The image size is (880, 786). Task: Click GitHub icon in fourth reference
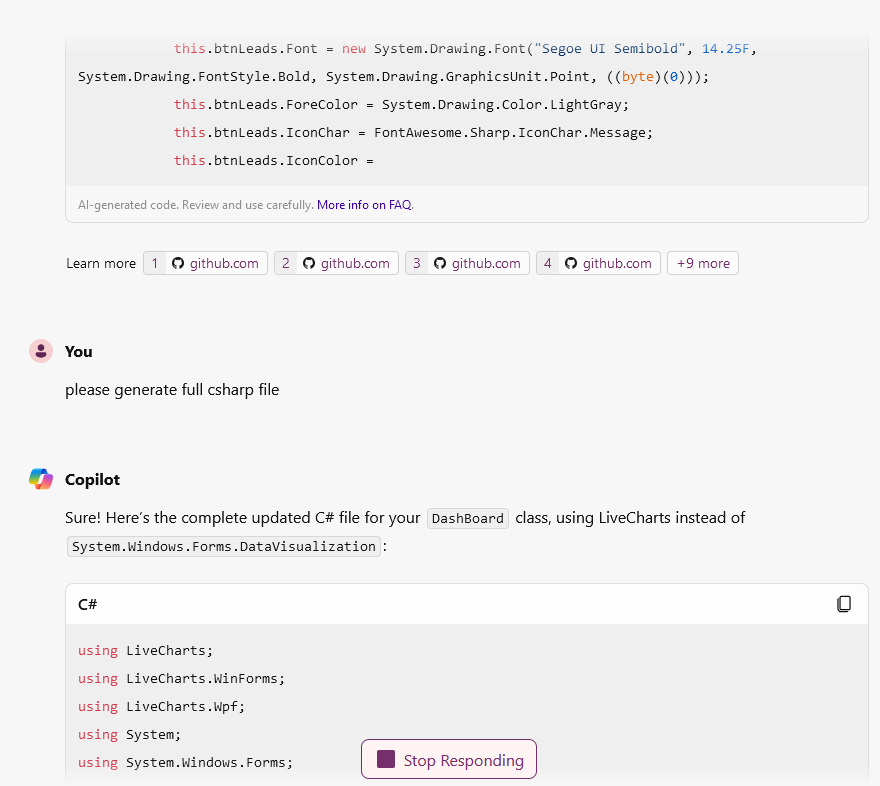tap(571, 263)
